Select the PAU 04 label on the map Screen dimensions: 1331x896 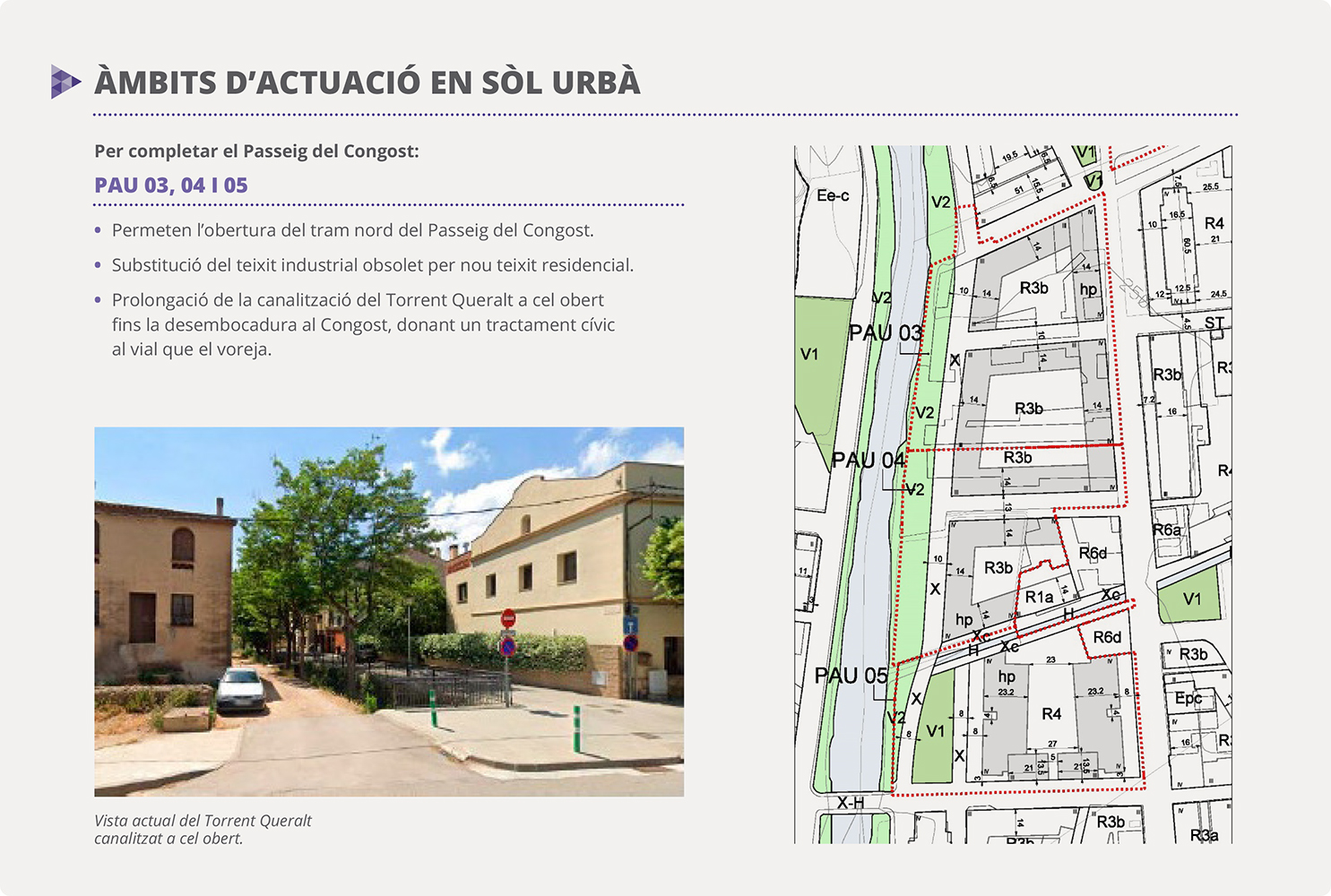tap(868, 461)
